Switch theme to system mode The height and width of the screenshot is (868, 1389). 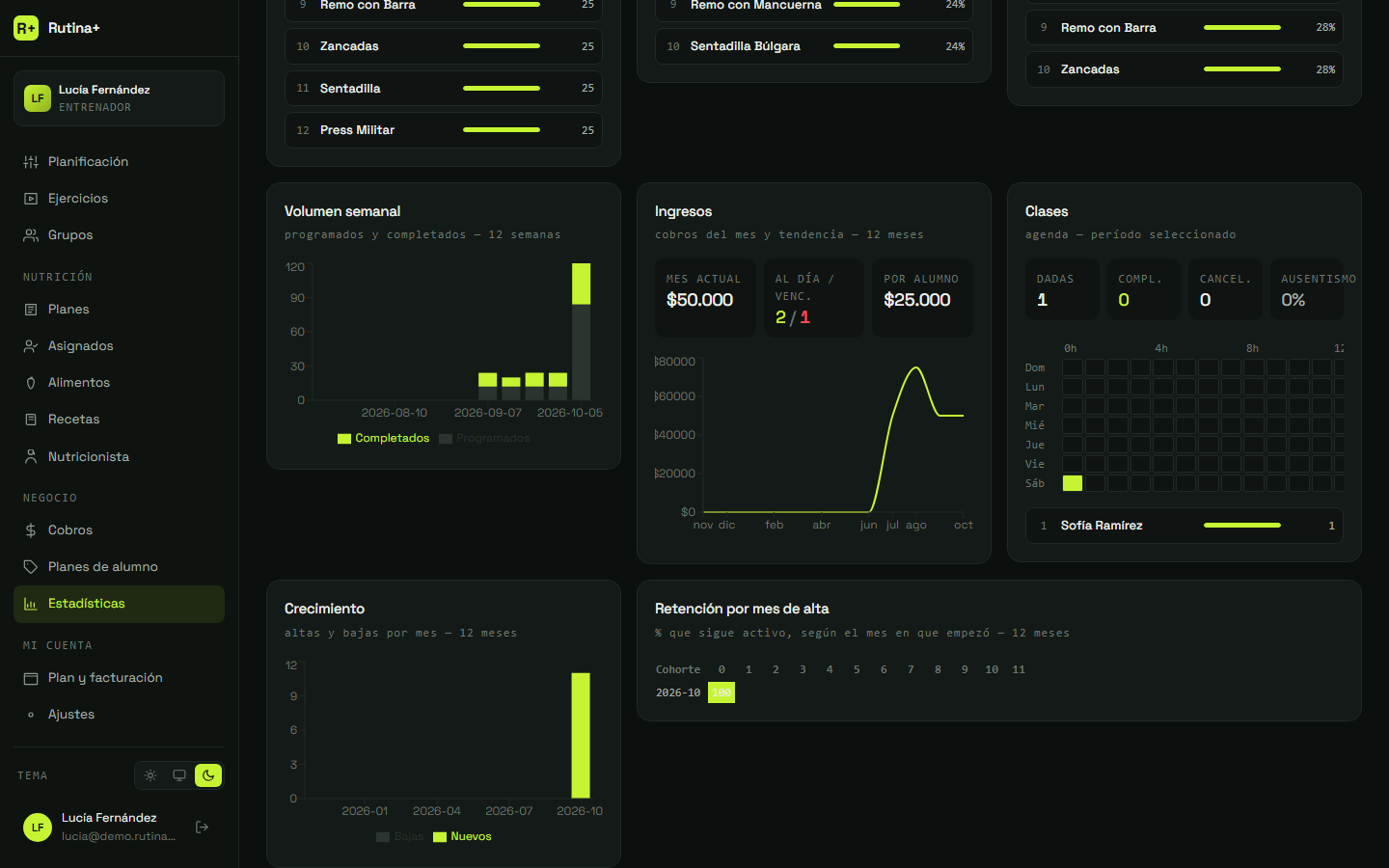pos(179,775)
